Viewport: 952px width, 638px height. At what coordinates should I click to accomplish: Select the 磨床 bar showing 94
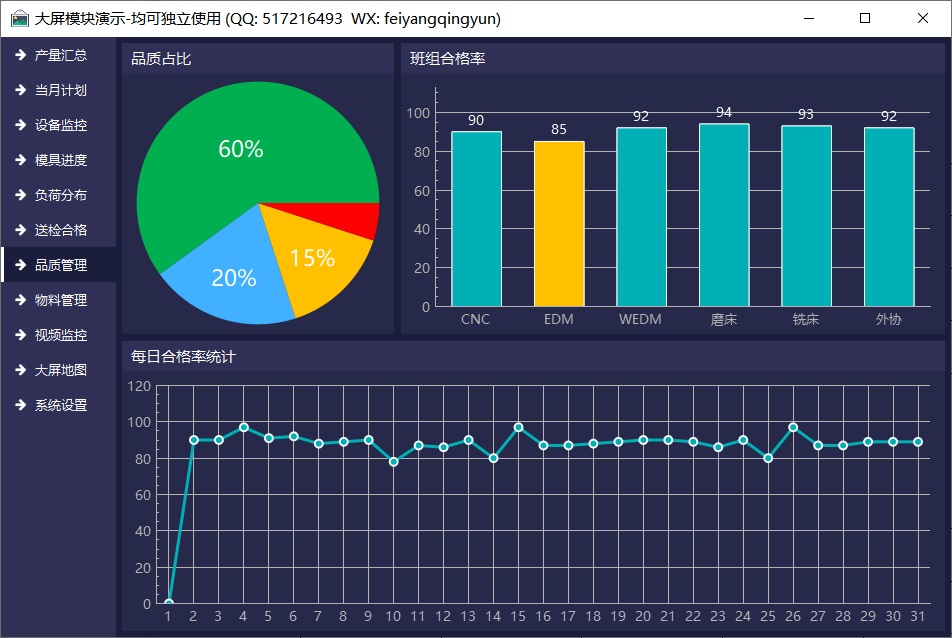724,215
